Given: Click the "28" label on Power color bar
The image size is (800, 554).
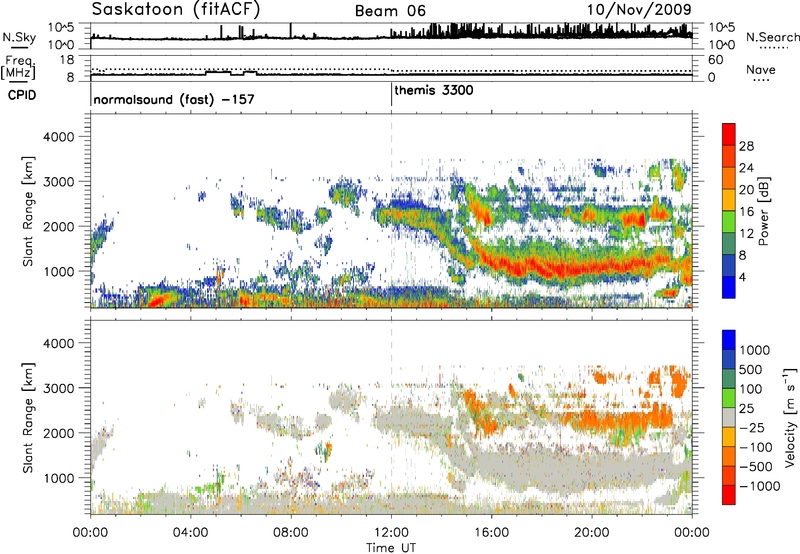Looking at the screenshot, I should pyautogui.click(x=746, y=146).
